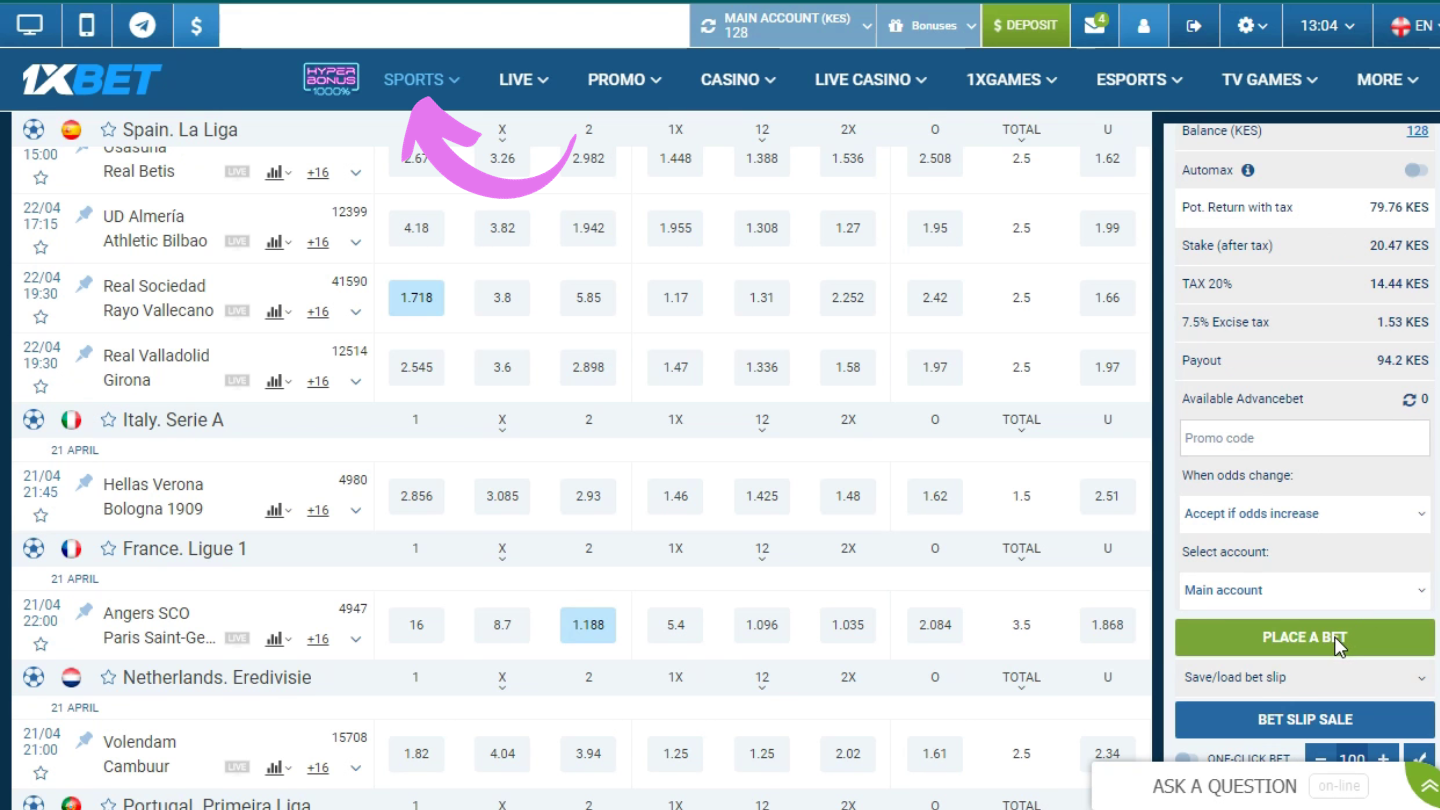
Task: Click the log out arrow icon
Action: pyautogui.click(x=1193, y=25)
